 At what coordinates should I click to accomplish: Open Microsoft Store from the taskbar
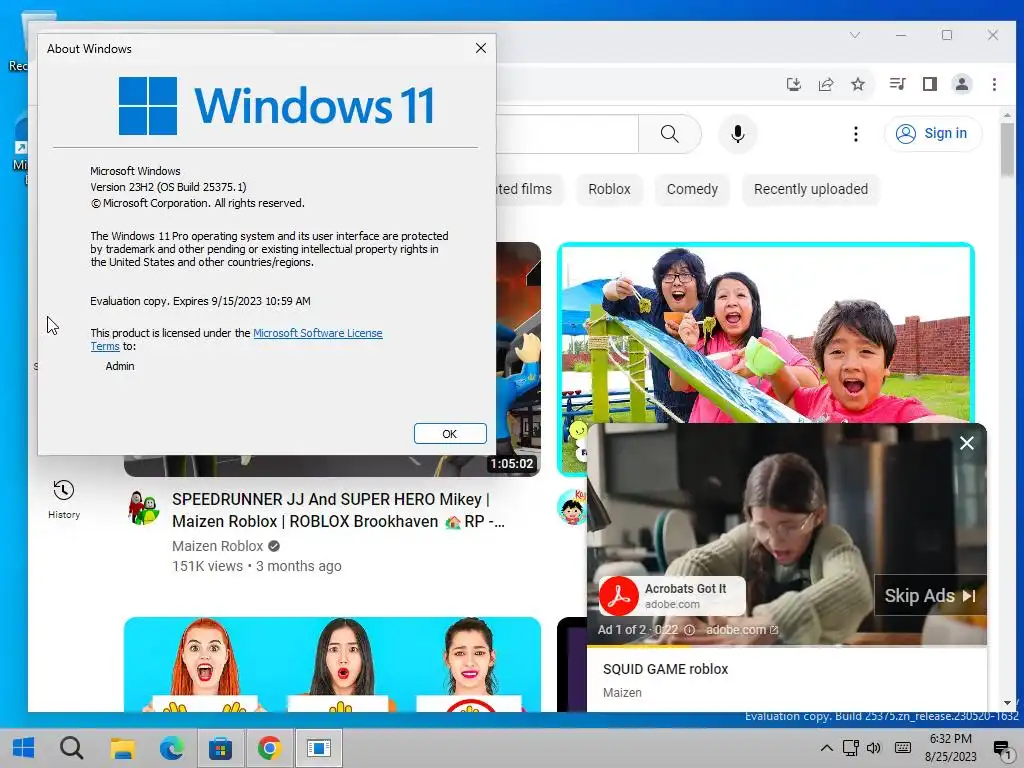coord(220,748)
